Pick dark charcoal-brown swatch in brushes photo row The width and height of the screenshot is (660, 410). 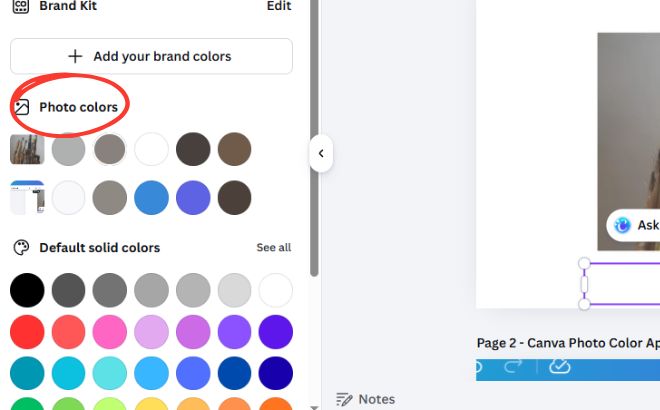pos(193,149)
